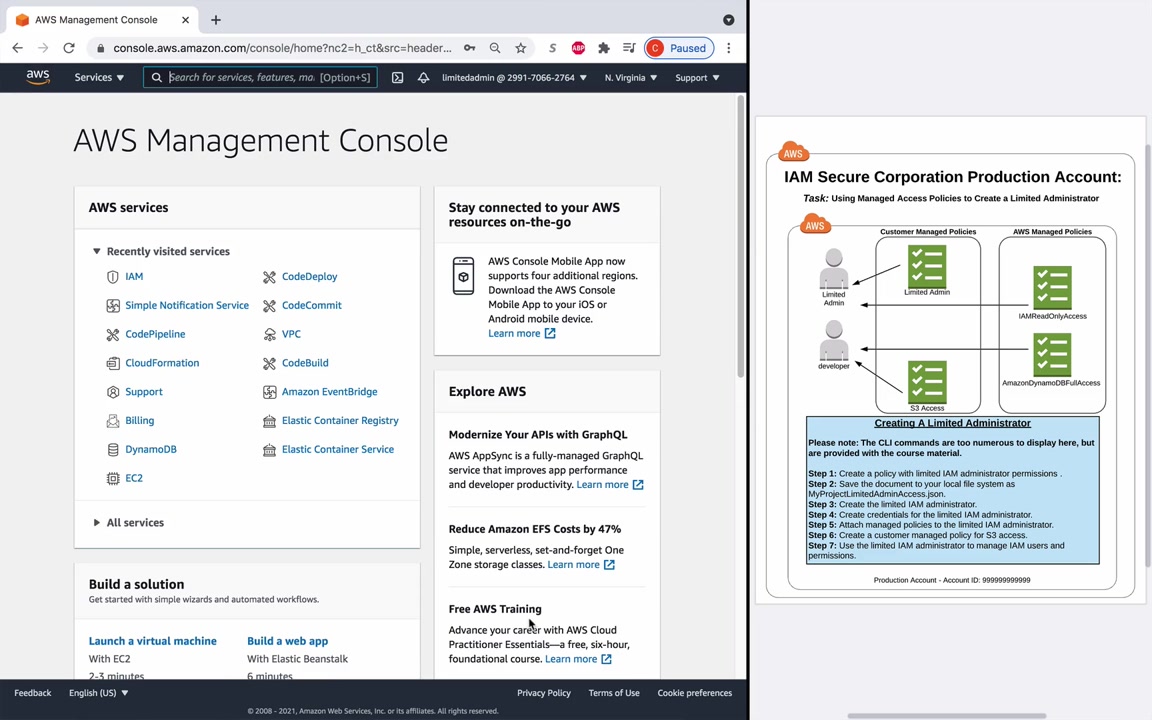Click Learn more for AppSync GraphQL
The image size is (1152, 720).
pyautogui.click(x=610, y=485)
